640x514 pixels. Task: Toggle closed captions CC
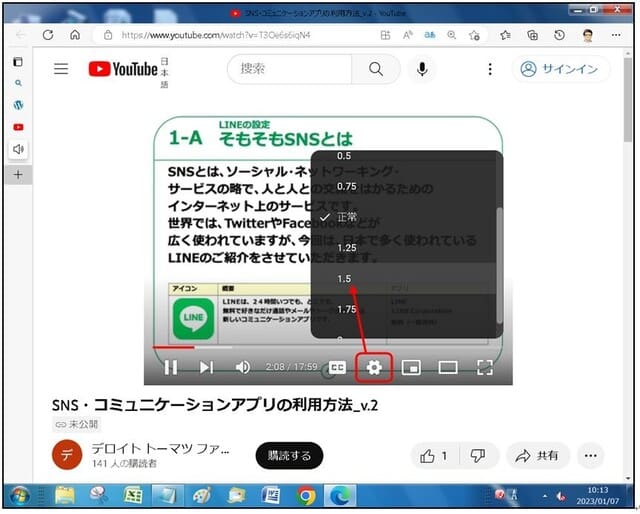(x=338, y=368)
